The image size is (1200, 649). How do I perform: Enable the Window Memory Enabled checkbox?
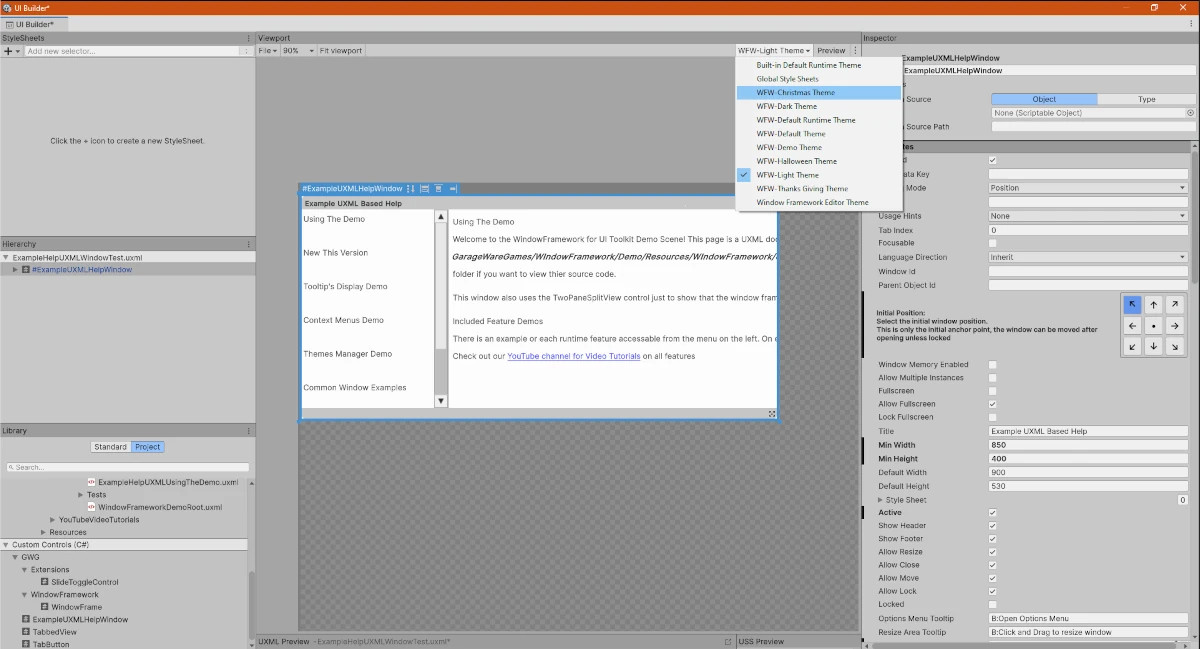click(x=992, y=365)
